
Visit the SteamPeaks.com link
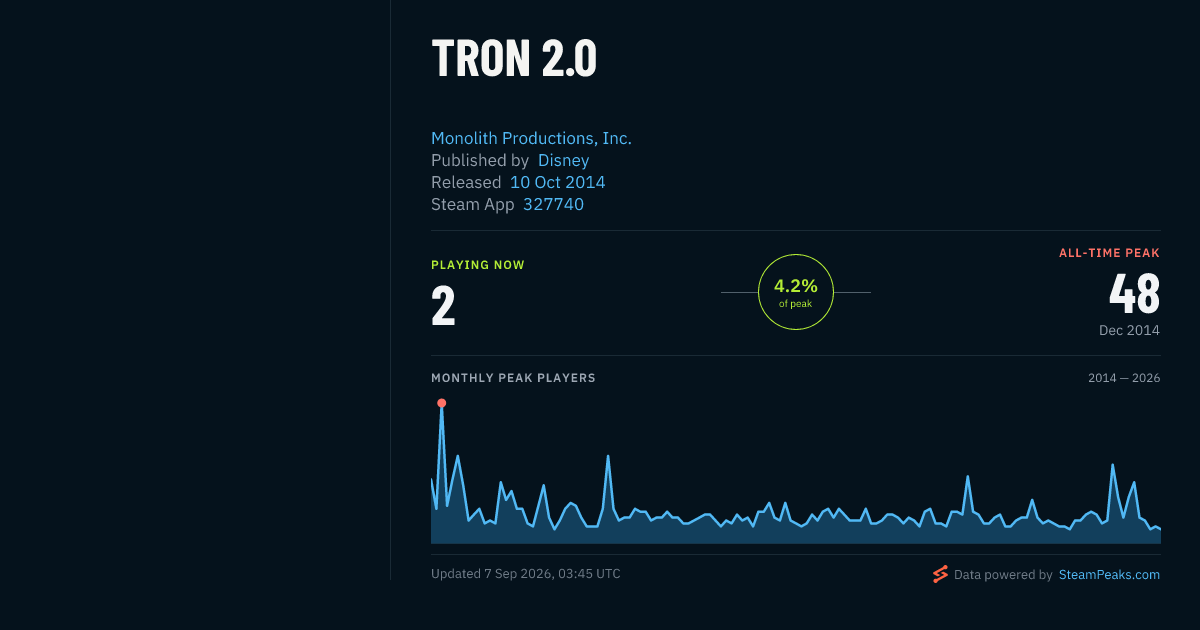[x=1109, y=575]
